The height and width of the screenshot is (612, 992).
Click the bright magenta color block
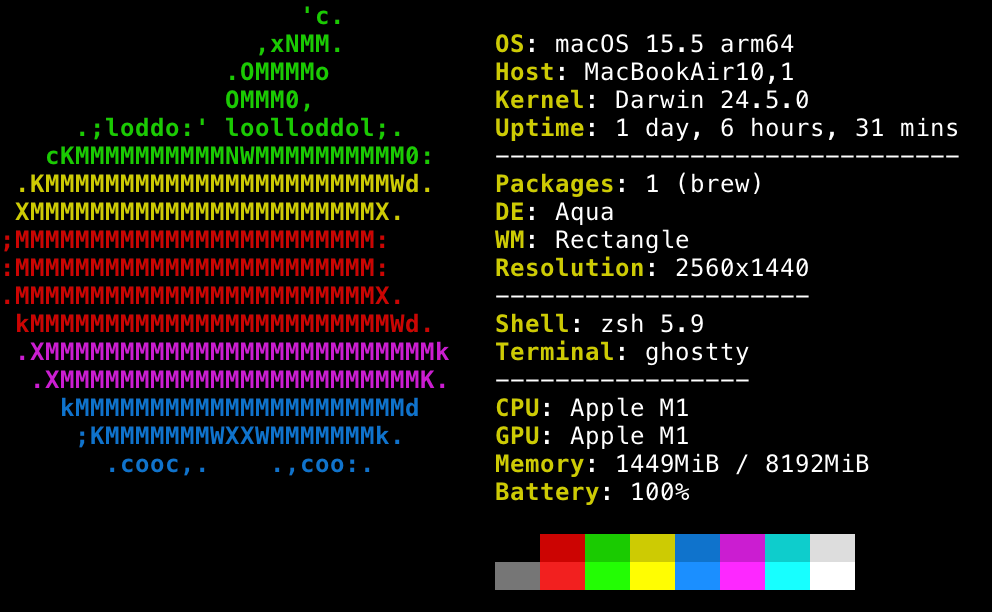(742, 576)
